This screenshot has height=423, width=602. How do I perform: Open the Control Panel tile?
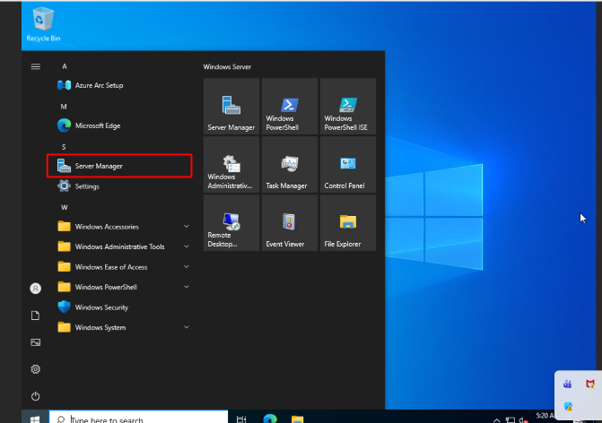348,165
